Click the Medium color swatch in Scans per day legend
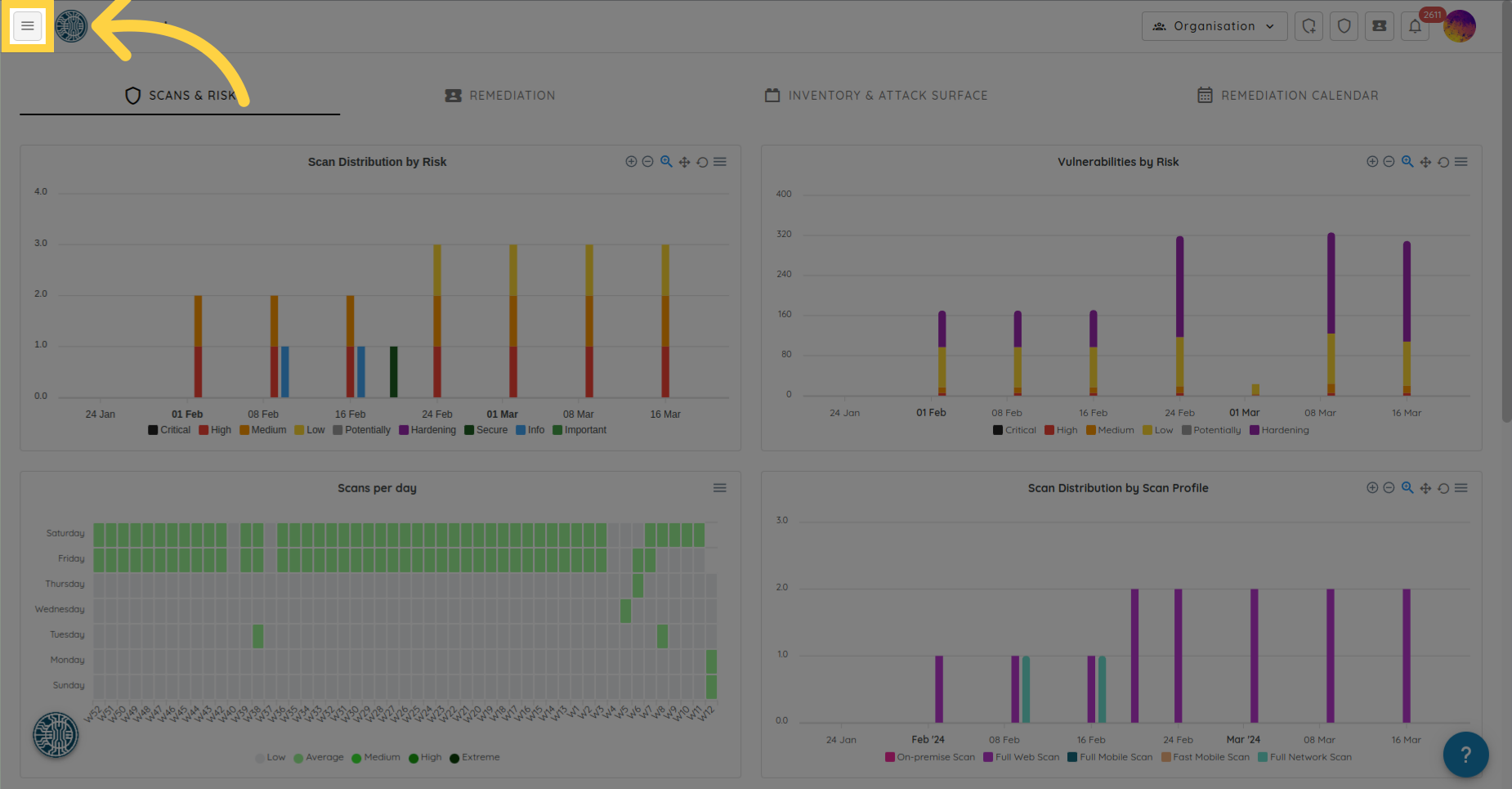Screen dimensions: 1512x789 point(356,758)
